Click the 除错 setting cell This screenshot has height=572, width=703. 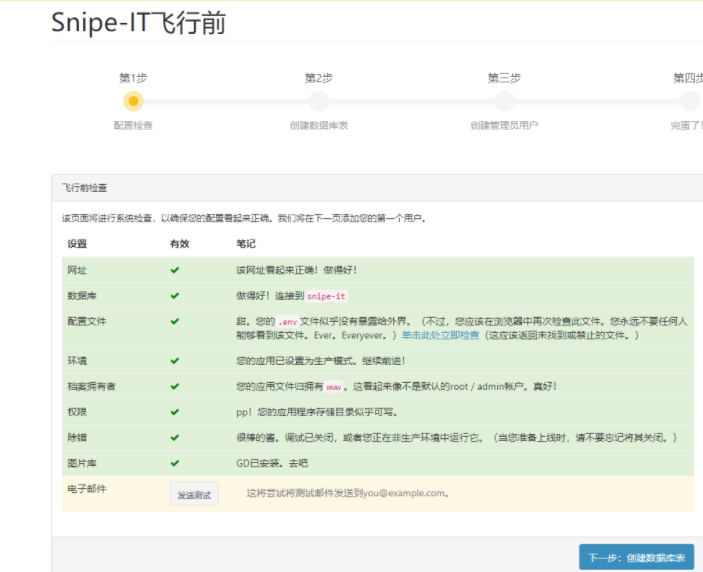tap(77, 437)
